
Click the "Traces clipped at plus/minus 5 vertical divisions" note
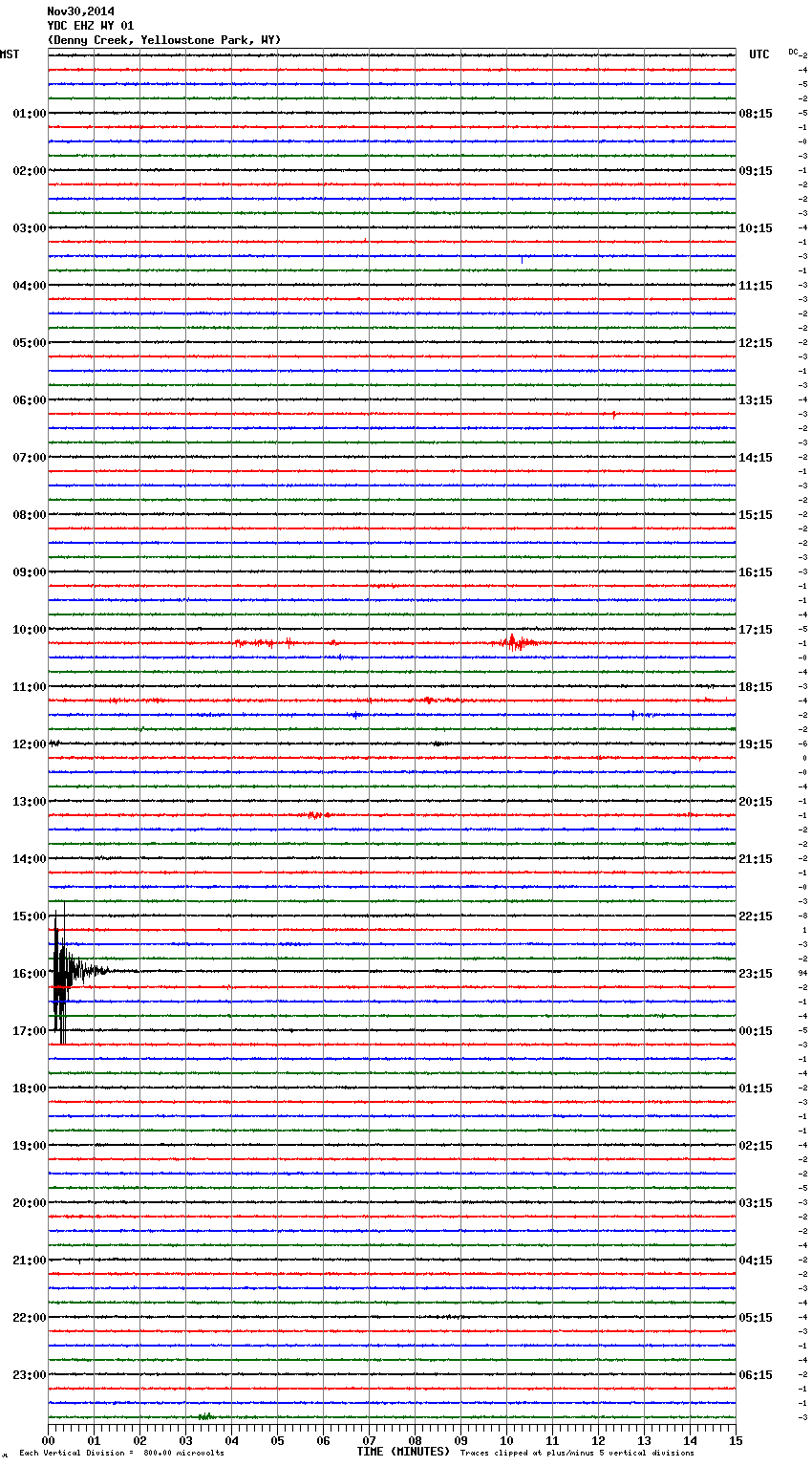(x=577, y=1453)
